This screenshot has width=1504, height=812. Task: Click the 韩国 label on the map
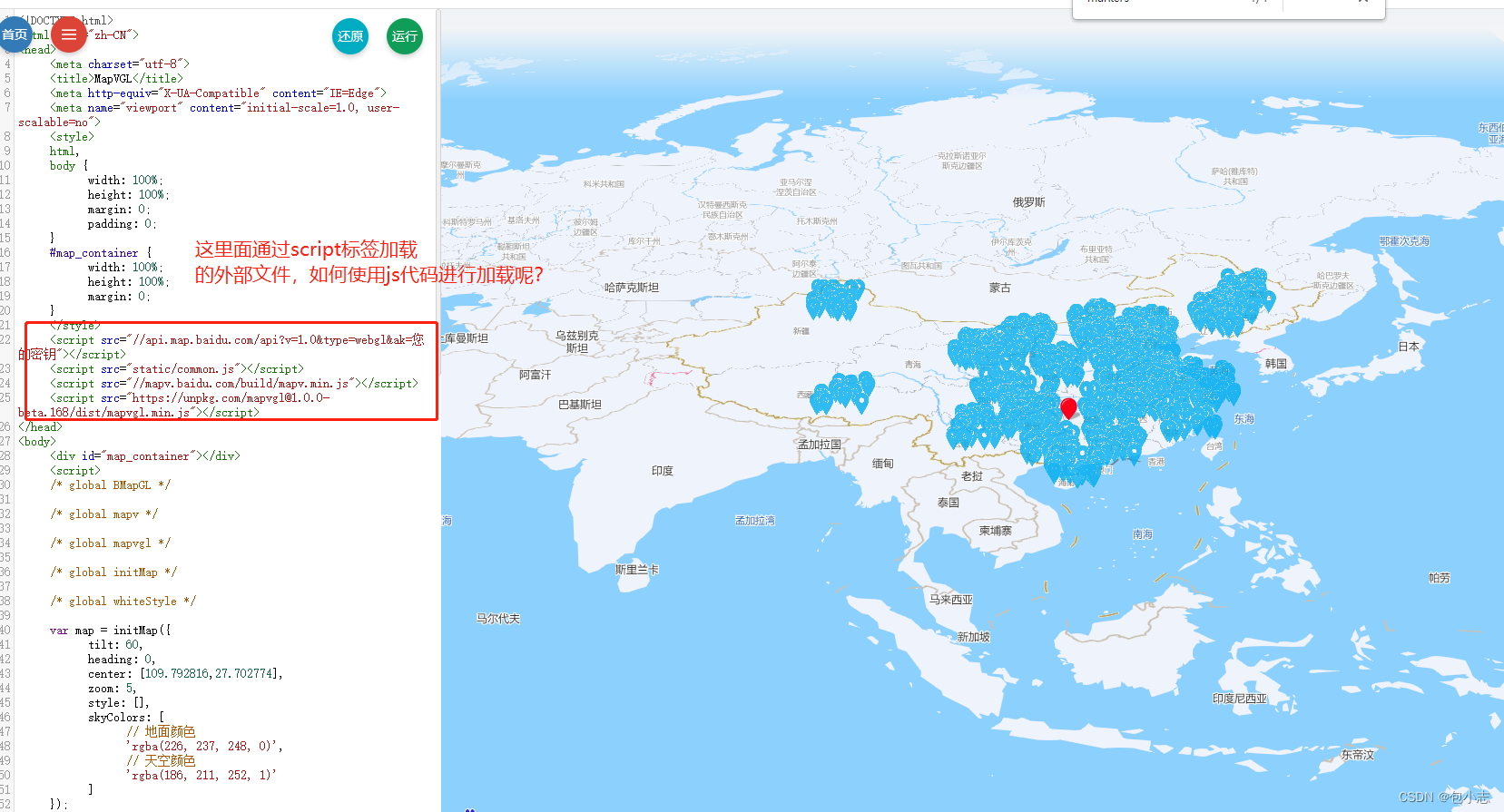point(1276,364)
